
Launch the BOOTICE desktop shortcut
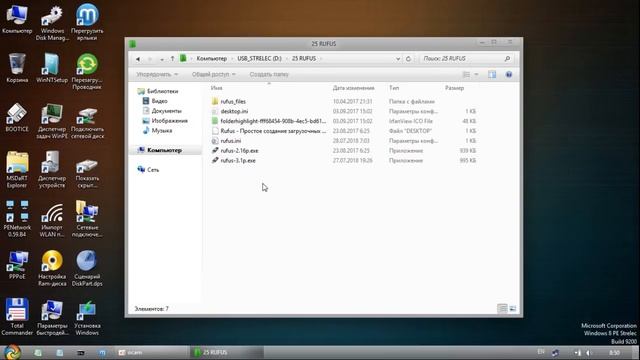(x=17, y=118)
